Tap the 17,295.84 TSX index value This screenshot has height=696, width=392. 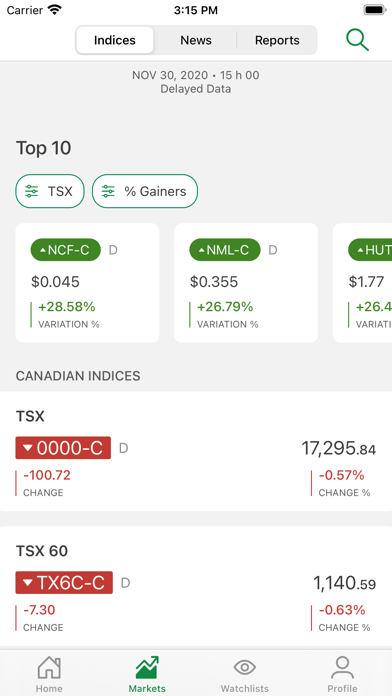click(x=339, y=448)
